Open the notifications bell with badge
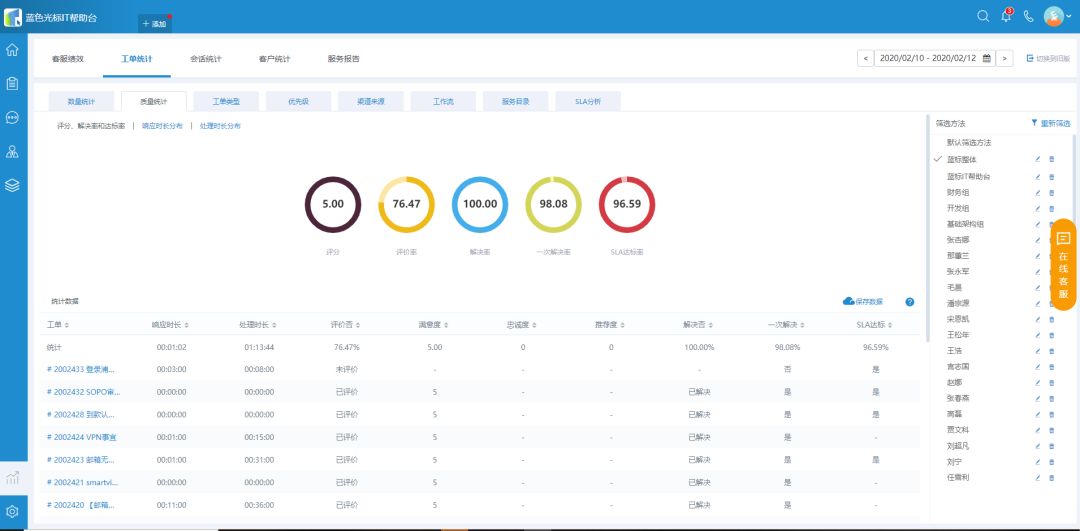Viewport: 1080px width, 531px height. pyautogui.click(x=1006, y=16)
